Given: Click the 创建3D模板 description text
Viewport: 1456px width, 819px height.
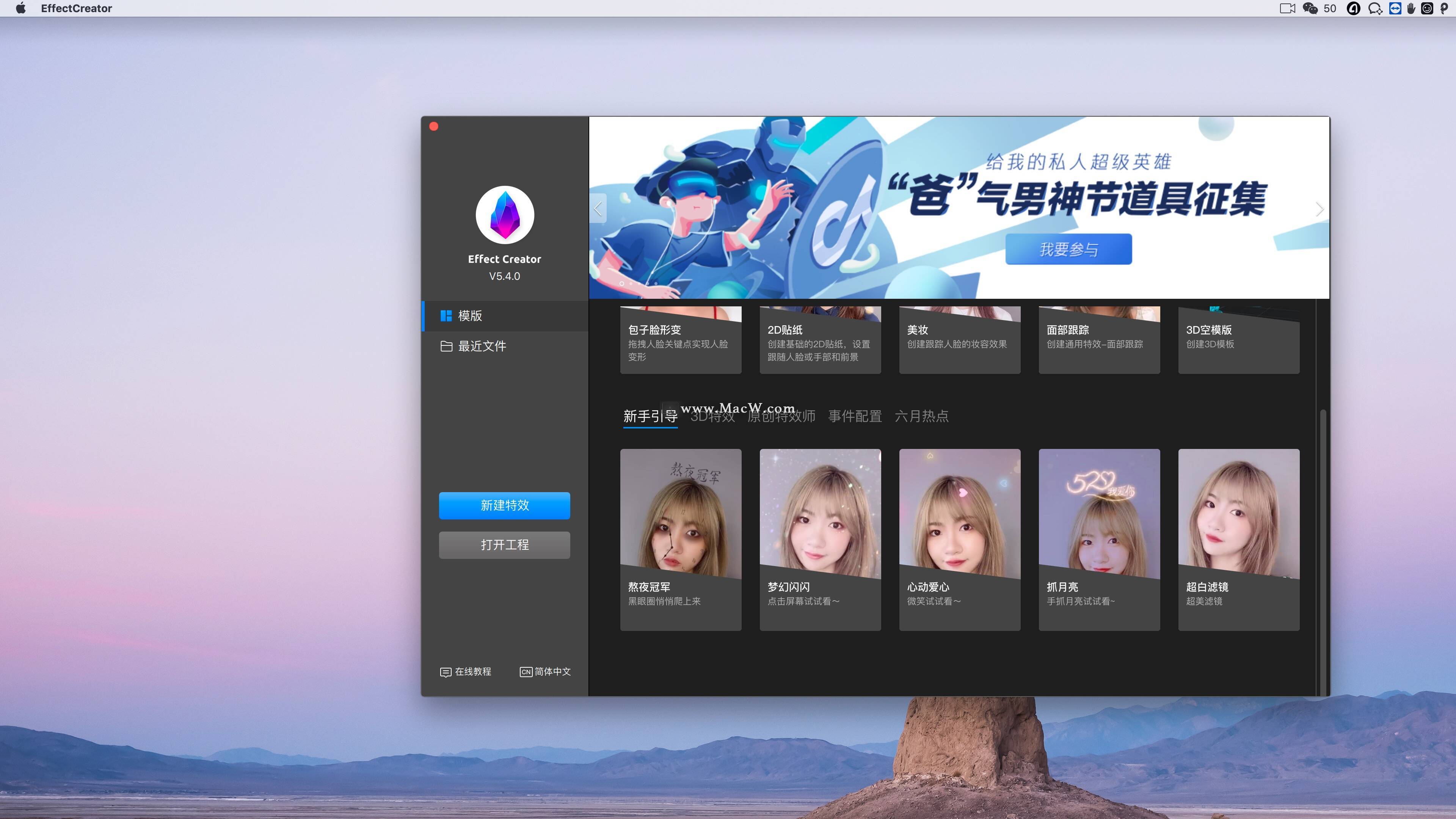Looking at the screenshot, I should pos(1210,344).
